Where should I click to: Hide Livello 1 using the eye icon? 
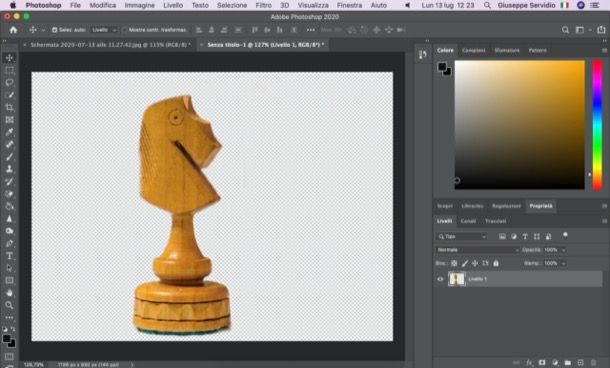tap(440, 279)
